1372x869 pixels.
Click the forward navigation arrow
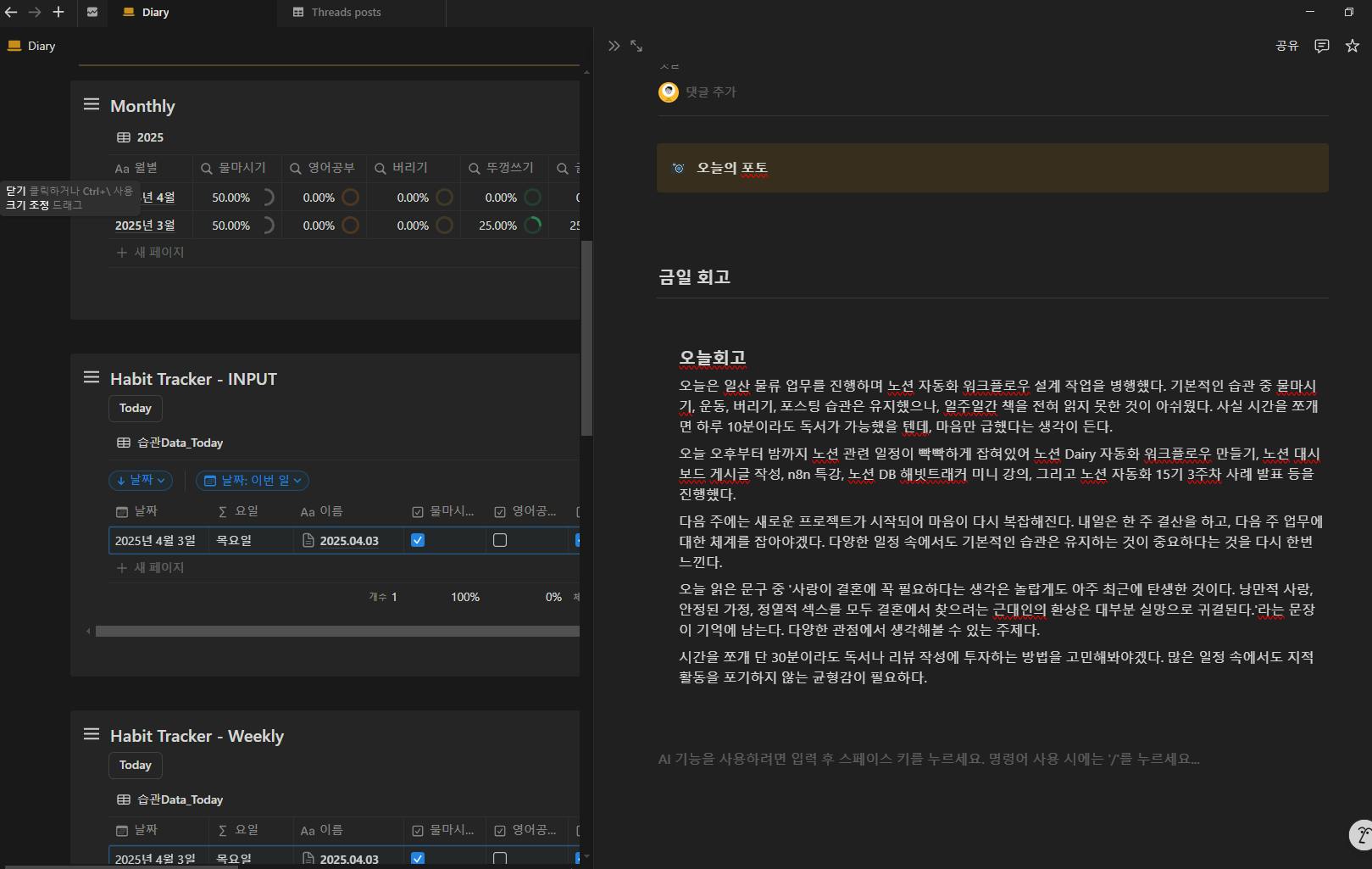[35, 12]
